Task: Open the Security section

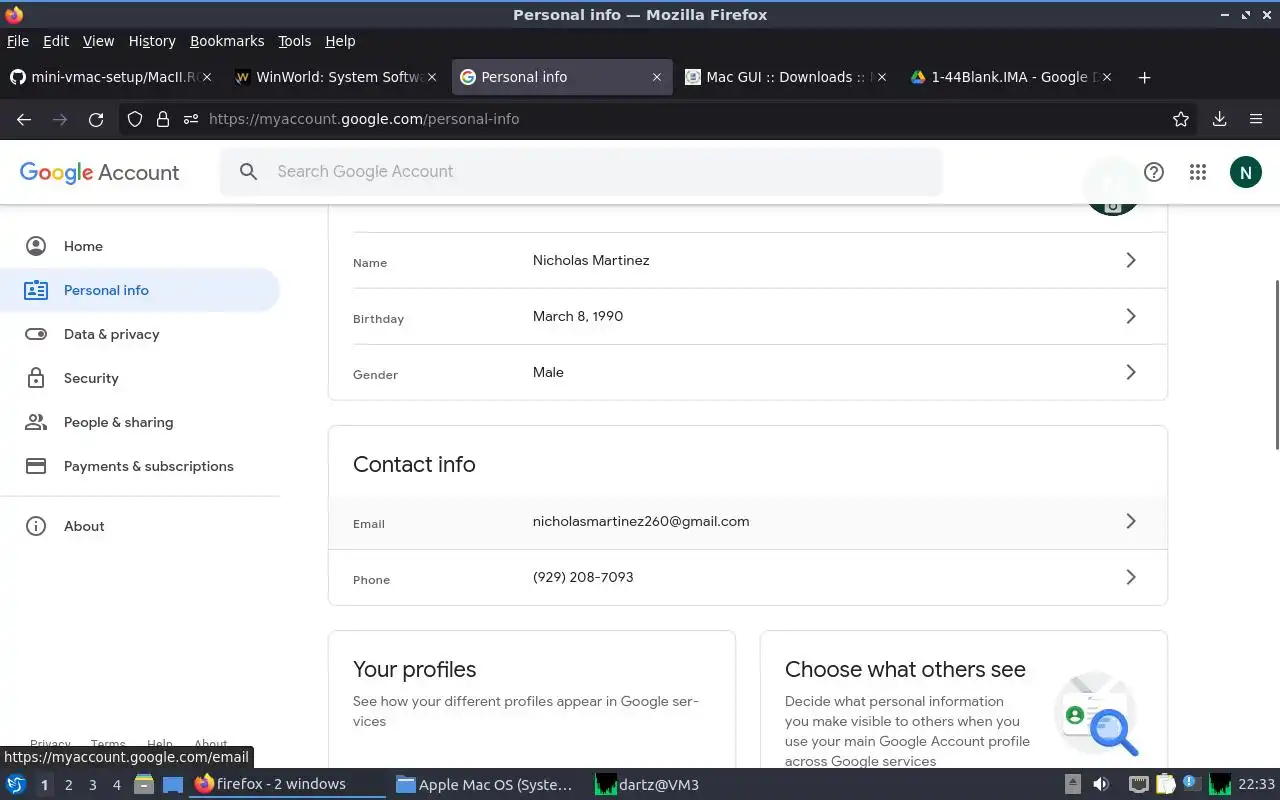Action: pyautogui.click(x=140, y=378)
